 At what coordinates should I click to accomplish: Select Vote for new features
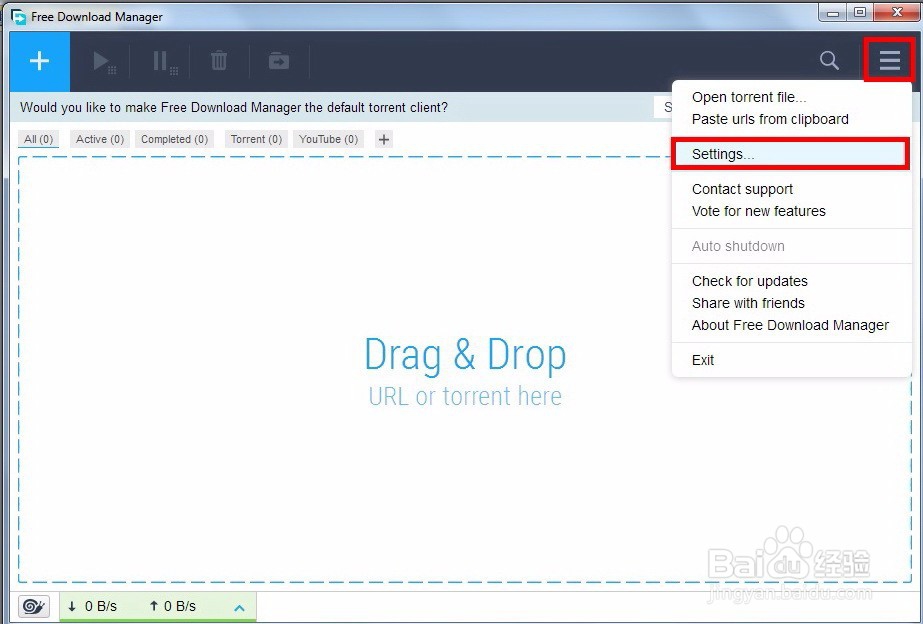click(791, 211)
